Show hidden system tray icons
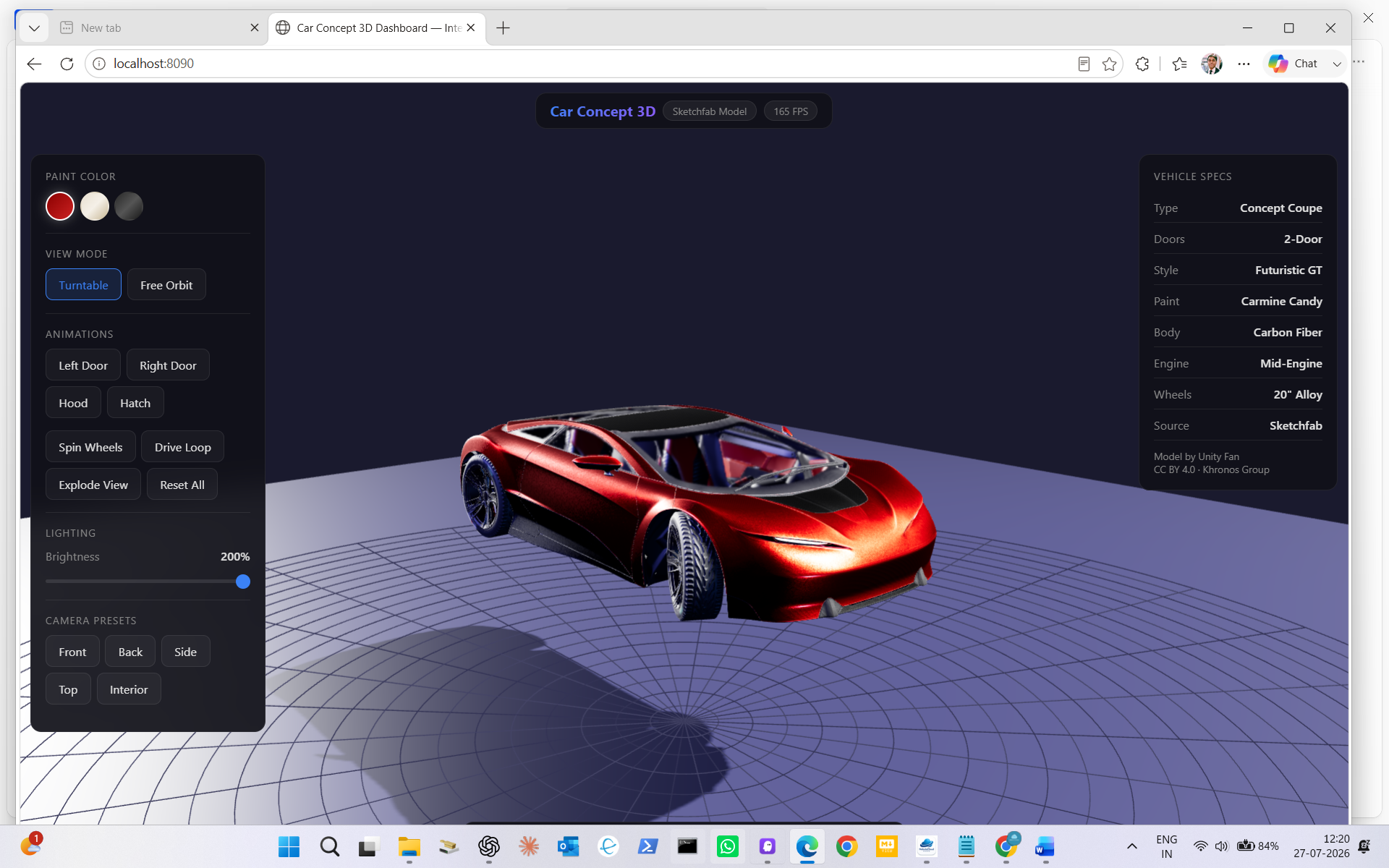 point(1132,846)
